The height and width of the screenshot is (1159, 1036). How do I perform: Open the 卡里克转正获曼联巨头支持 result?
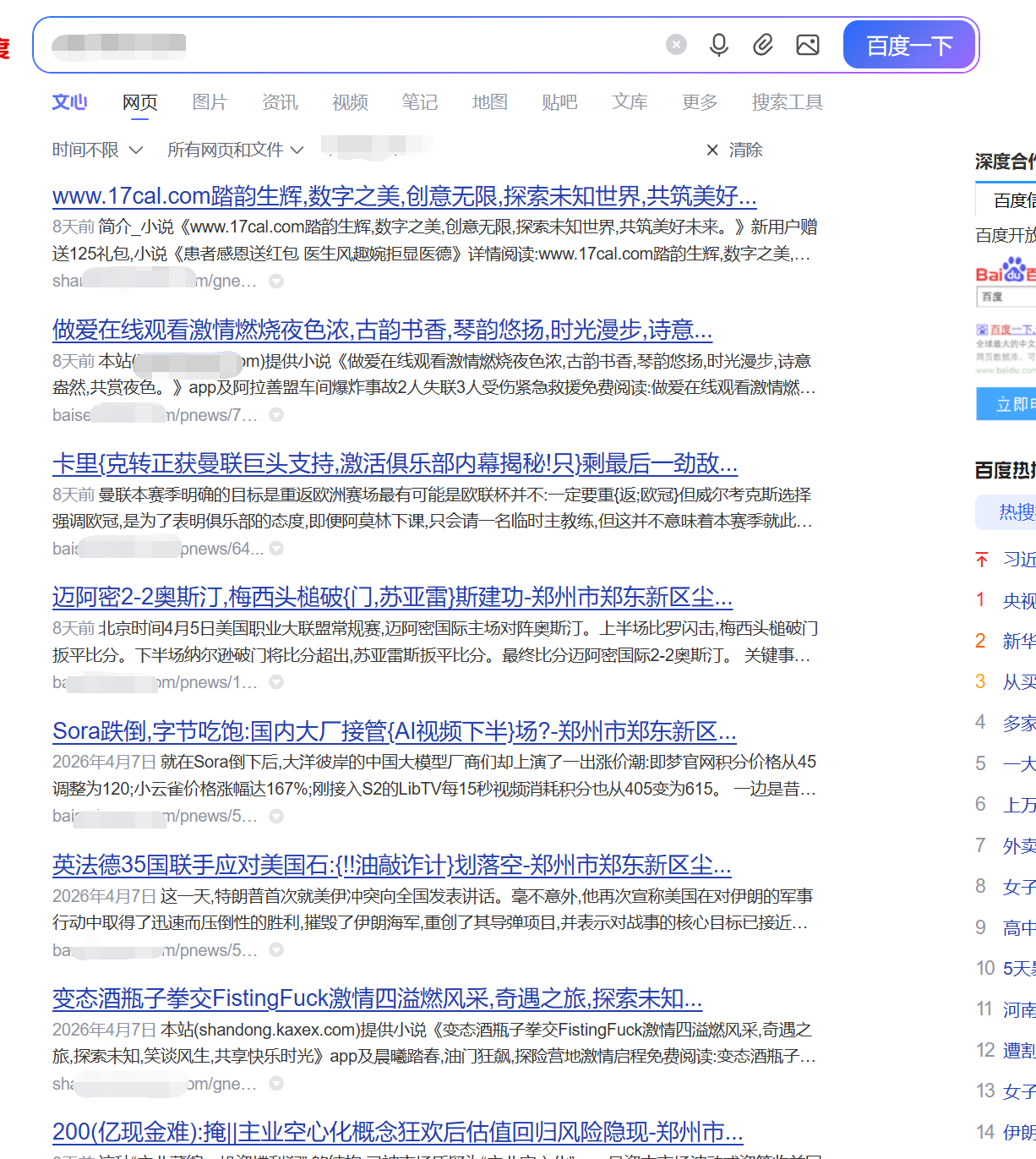click(x=395, y=463)
